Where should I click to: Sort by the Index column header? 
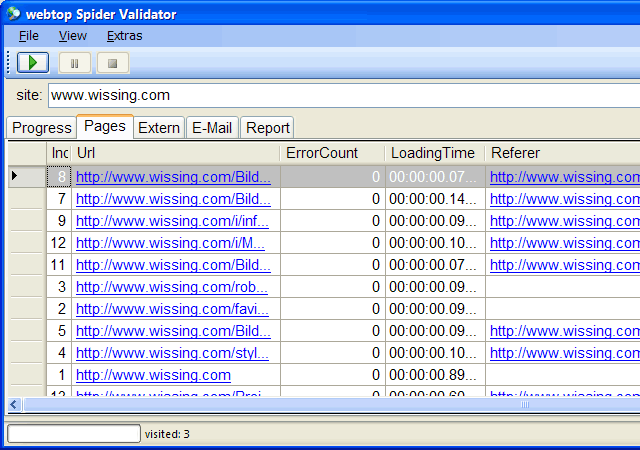59,153
